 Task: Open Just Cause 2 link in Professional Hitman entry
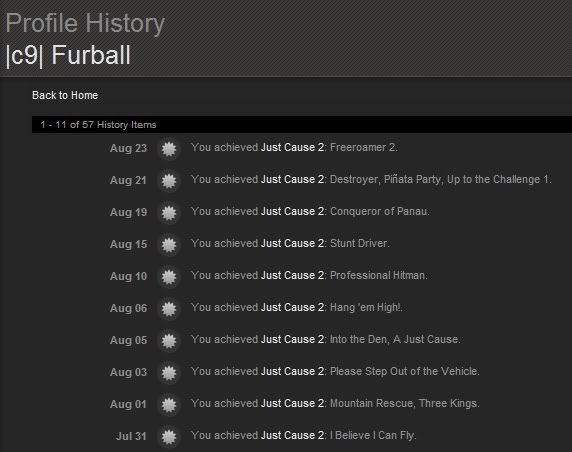[x=293, y=275]
